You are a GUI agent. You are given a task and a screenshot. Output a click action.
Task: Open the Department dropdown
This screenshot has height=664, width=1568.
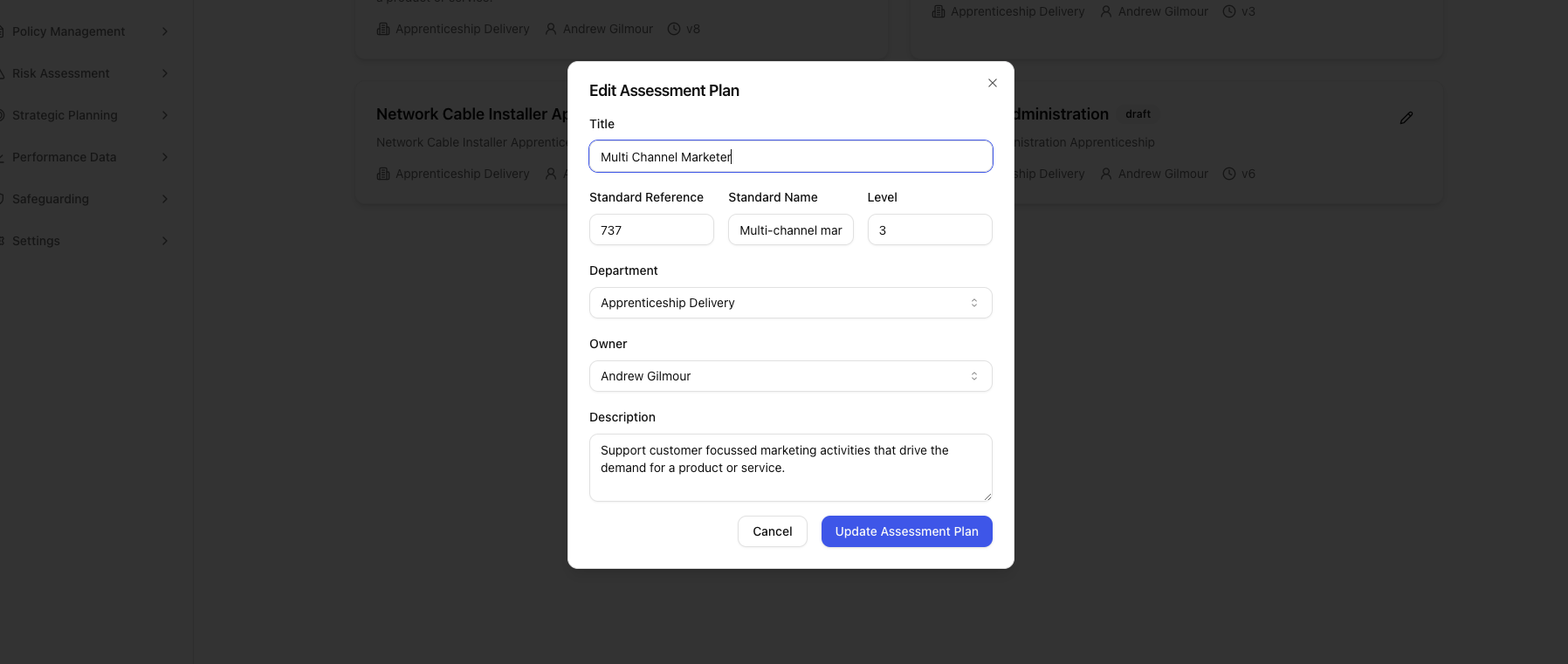[790, 303]
